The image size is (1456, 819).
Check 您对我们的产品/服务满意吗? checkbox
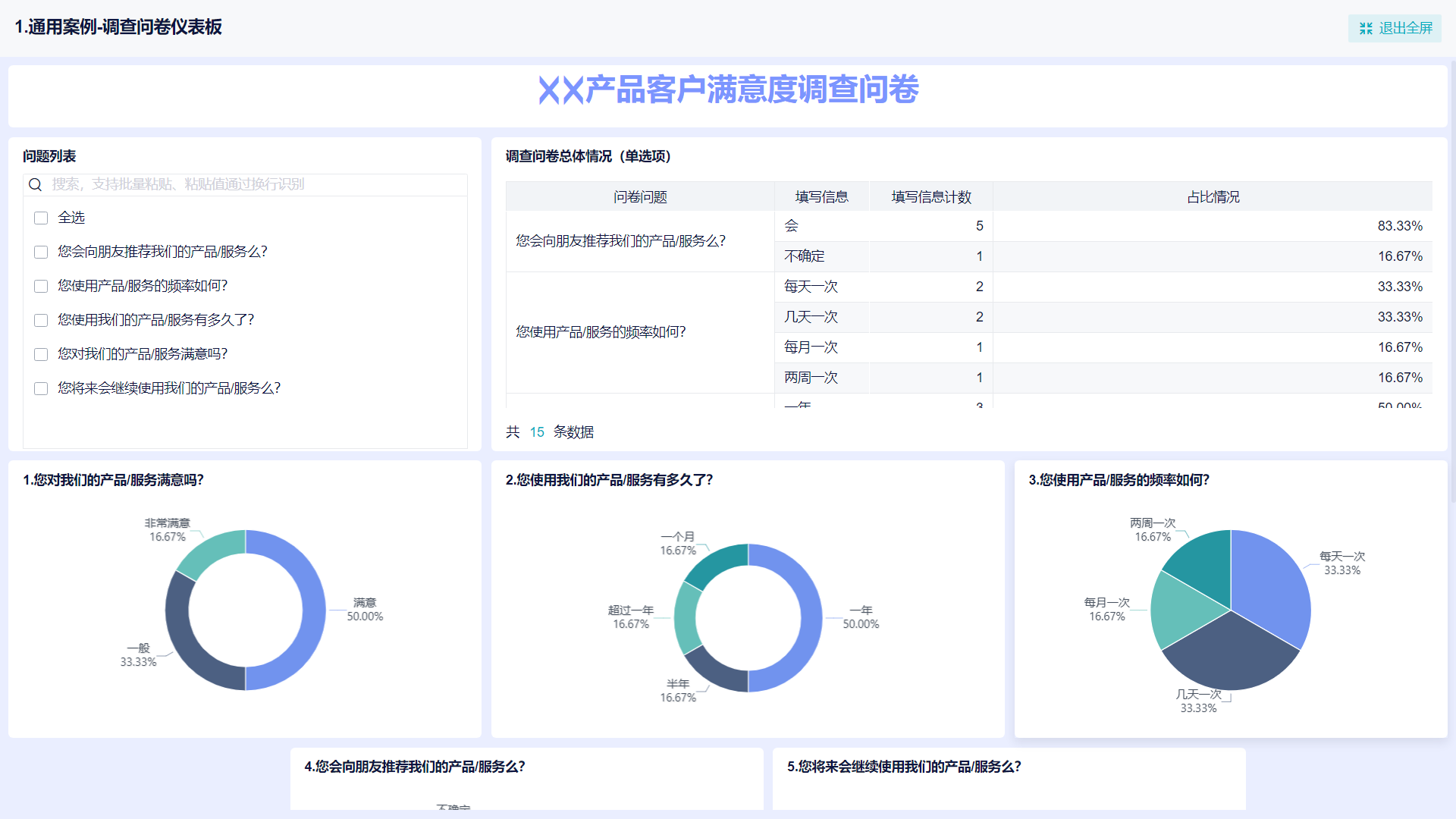pos(41,354)
